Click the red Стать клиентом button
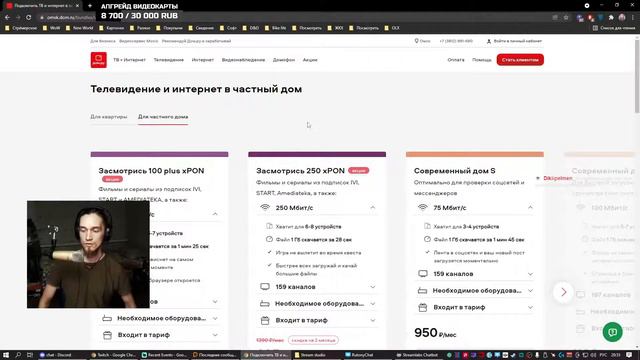 point(520,60)
